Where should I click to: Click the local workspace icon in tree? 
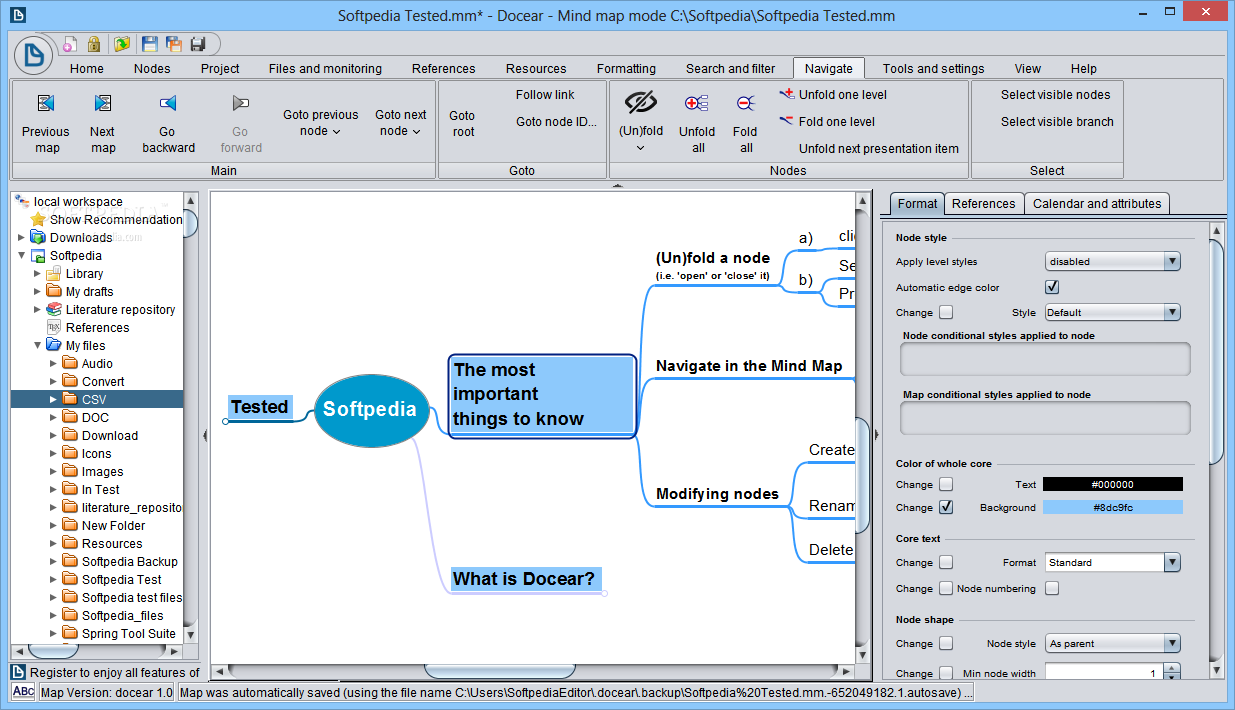[23, 201]
